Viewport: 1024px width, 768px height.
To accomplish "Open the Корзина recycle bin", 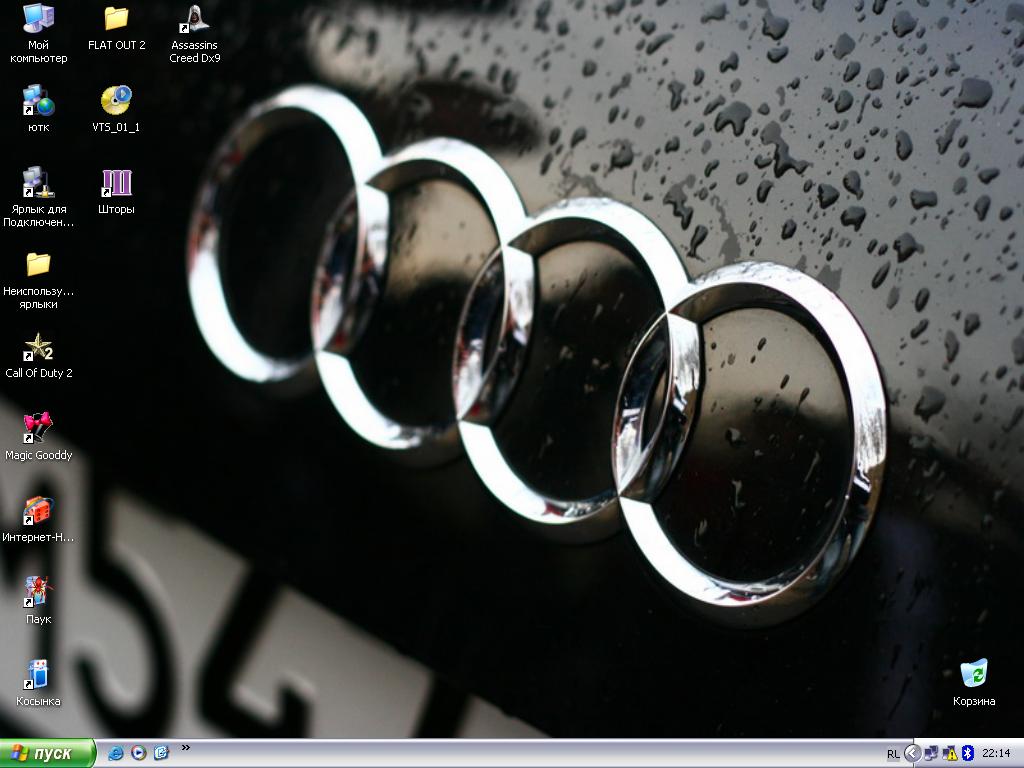I will click(x=973, y=675).
